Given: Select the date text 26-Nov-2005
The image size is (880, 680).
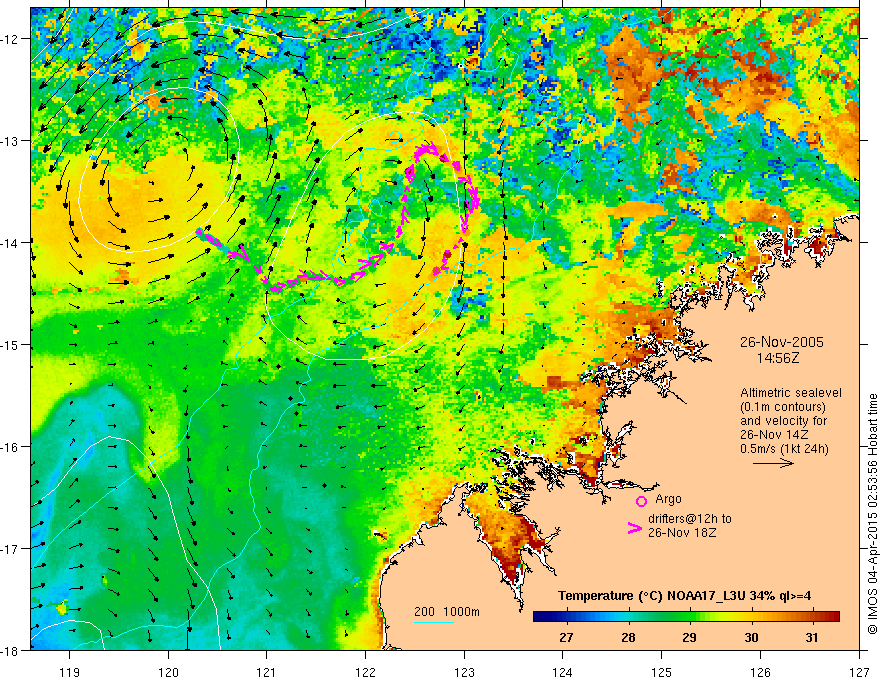Looking at the screenshot, I should point(782,342).
